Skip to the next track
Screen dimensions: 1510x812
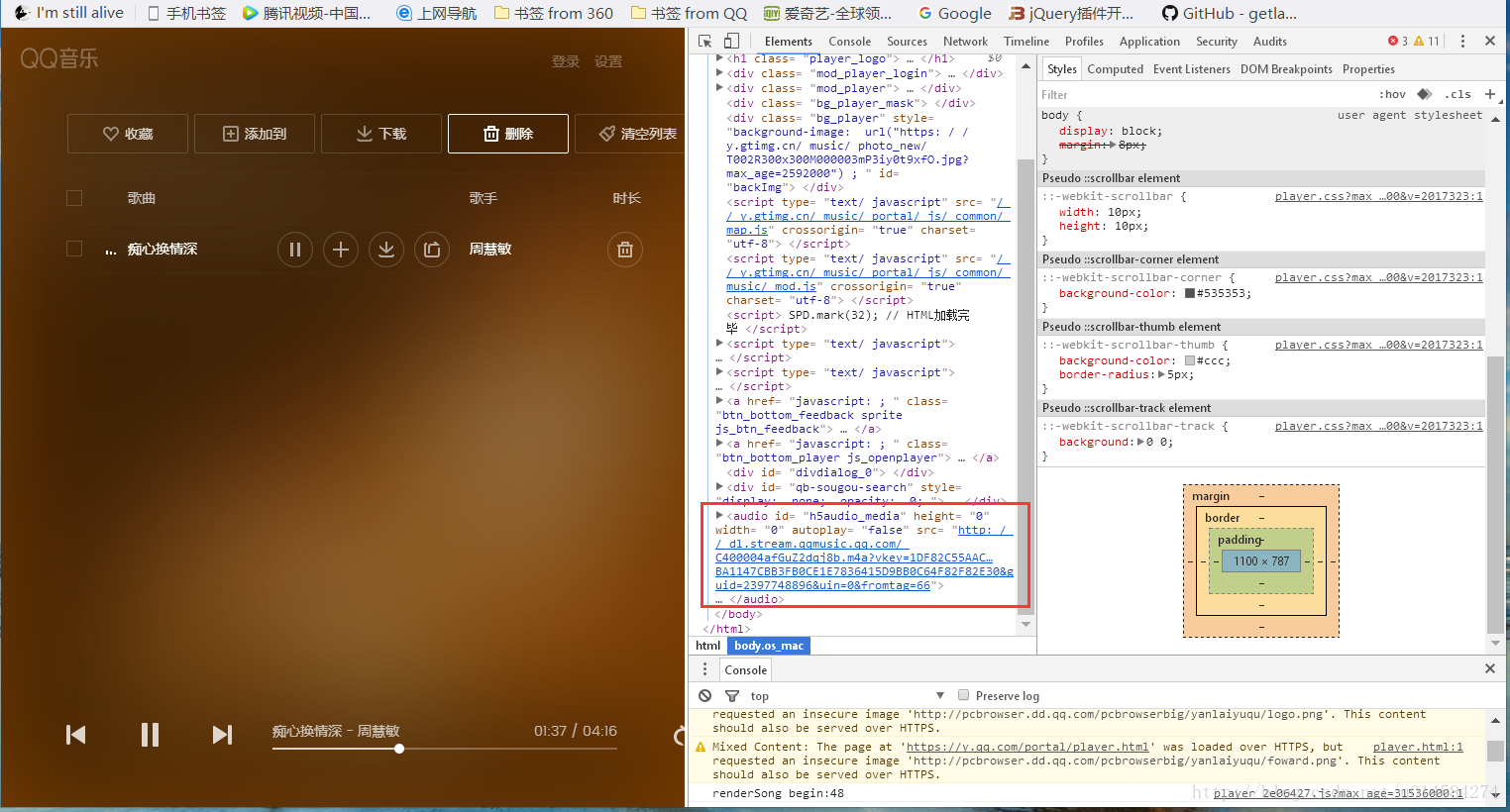pos(222,734)
